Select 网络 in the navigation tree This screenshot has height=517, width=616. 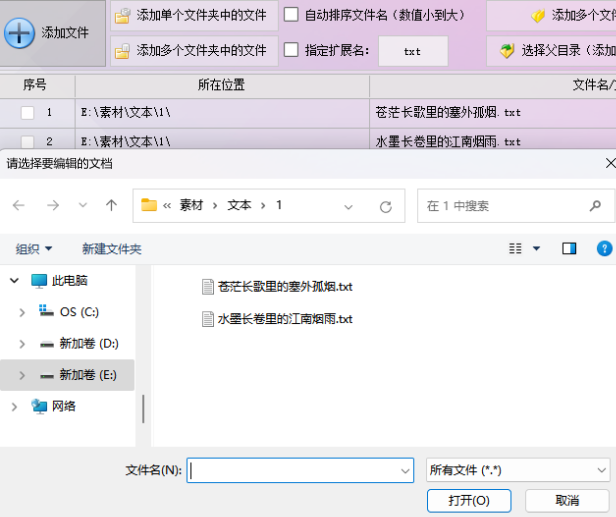click(64, 406)
